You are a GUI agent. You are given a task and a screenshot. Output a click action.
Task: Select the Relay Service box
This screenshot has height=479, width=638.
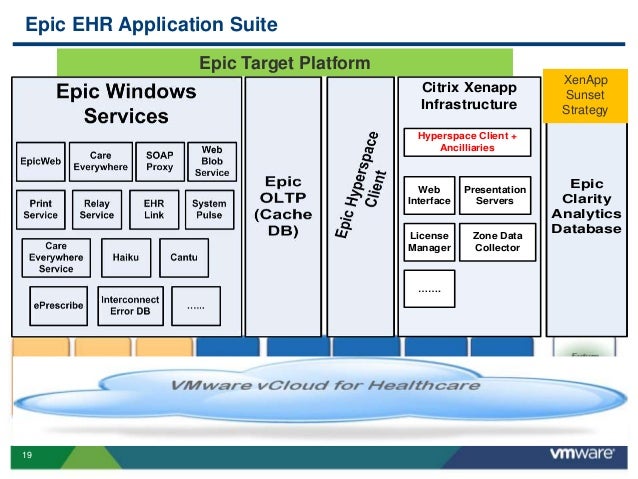coord(97,210)
